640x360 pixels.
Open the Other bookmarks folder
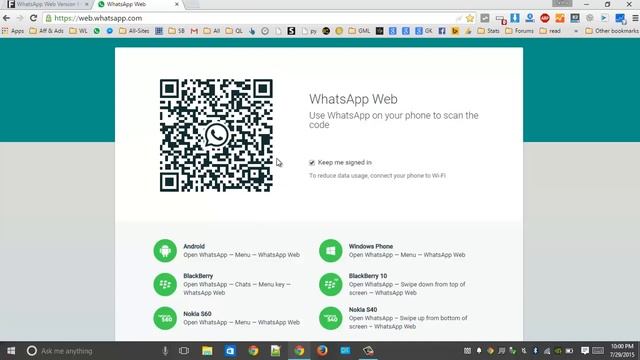pos(612,31)
